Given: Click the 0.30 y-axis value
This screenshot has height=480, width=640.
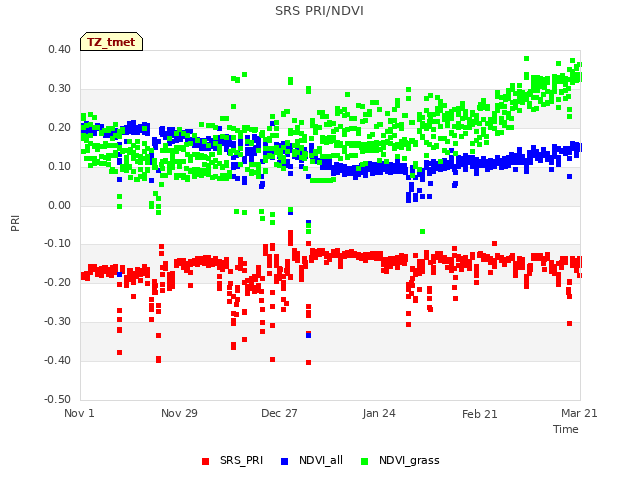Looking at the screenshot, I should coord(60,89).
